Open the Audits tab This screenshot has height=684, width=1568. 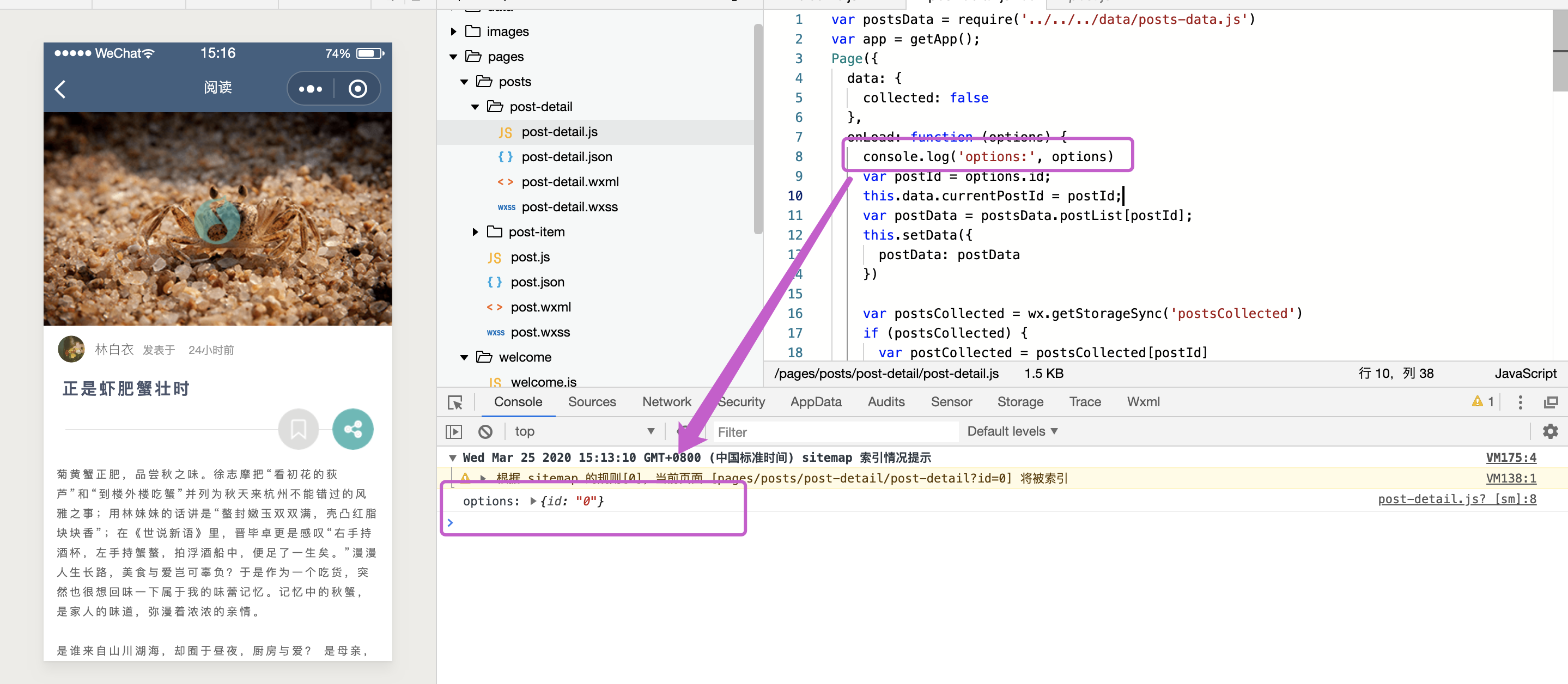click(x=886, y=402)
